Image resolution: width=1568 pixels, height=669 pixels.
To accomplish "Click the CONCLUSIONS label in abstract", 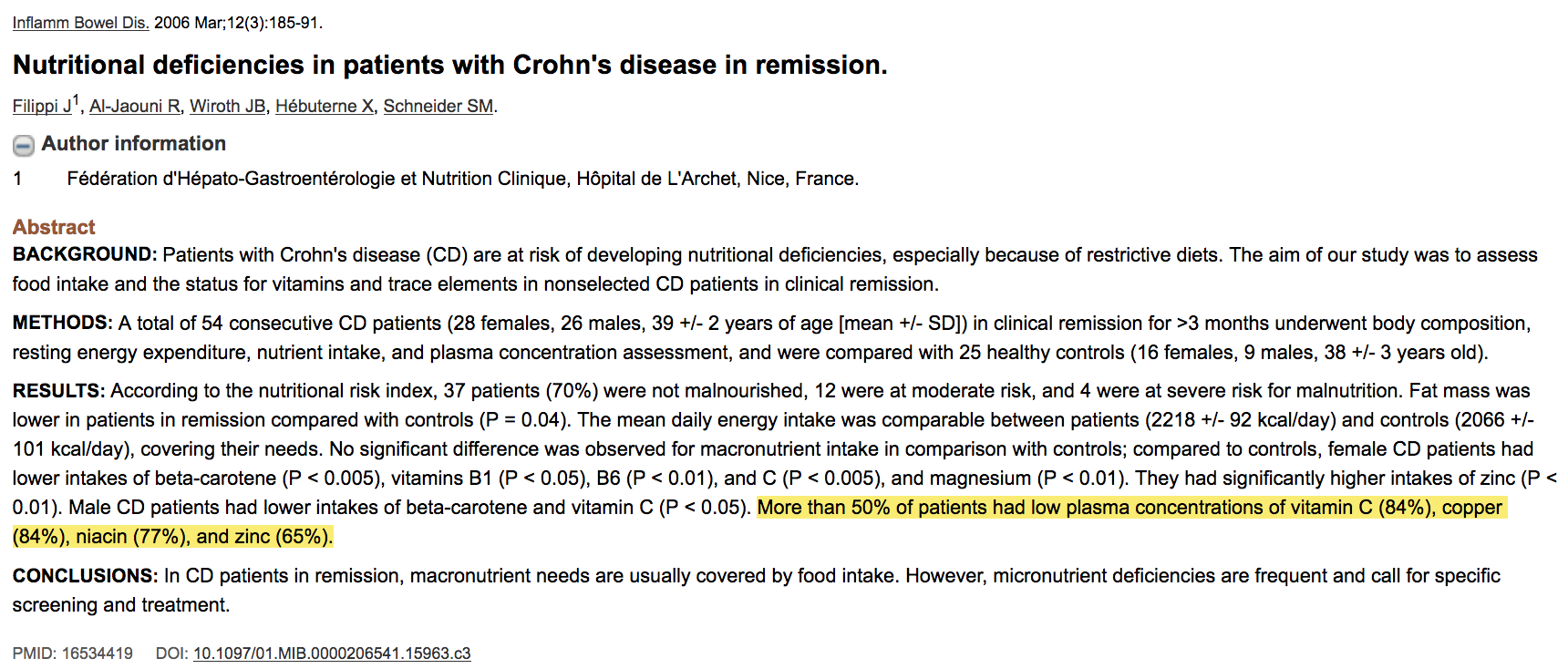I will click(x=85, y=576).
